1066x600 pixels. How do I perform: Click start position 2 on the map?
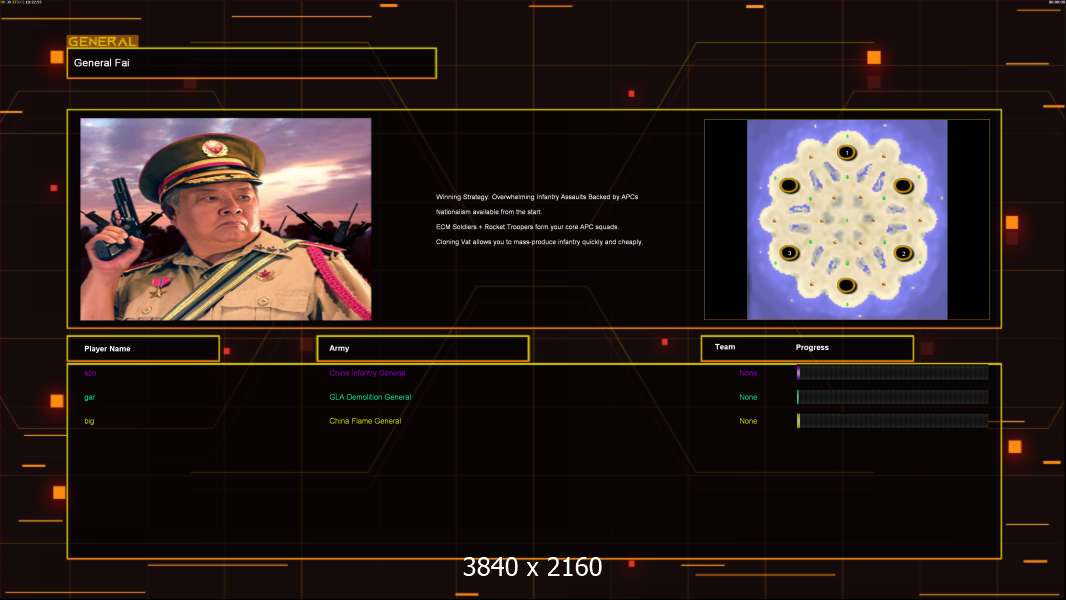point(903,253)
